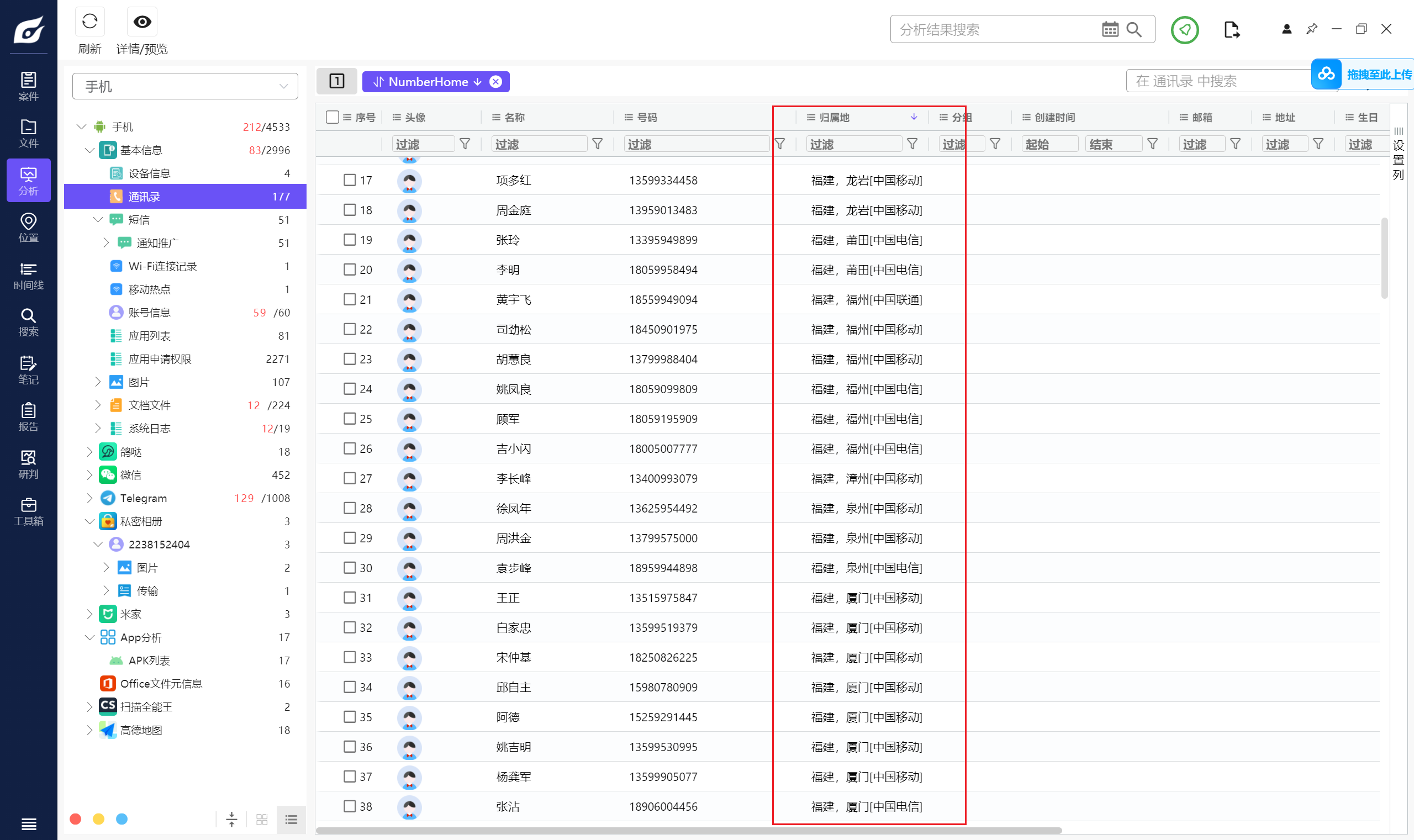This screenshot has width=1414, height=840.
Task: Click the red color dot filter
Action: tap(75, 819)
